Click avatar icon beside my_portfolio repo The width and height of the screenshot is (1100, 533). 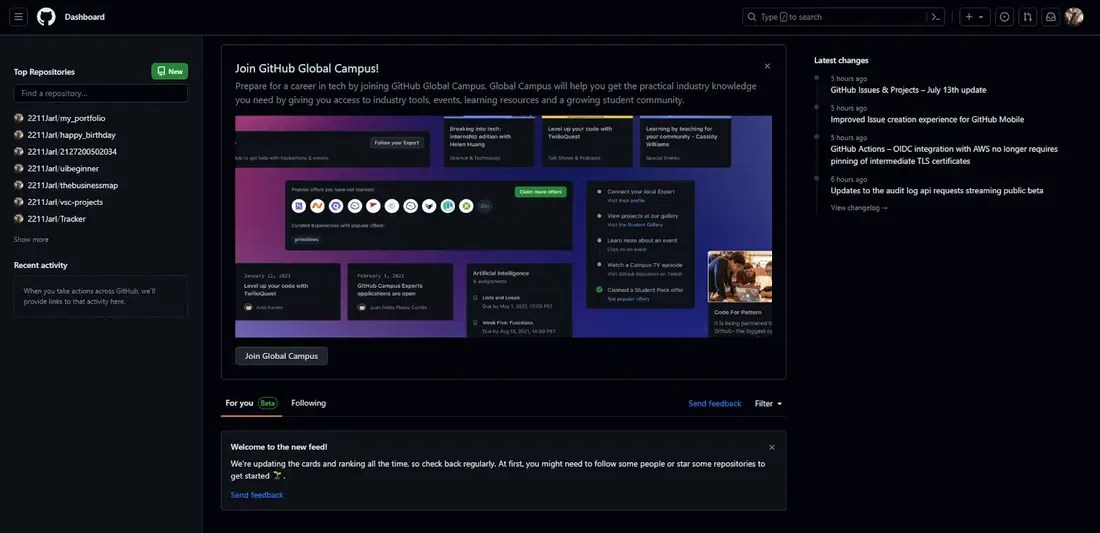tap(19, 118)
